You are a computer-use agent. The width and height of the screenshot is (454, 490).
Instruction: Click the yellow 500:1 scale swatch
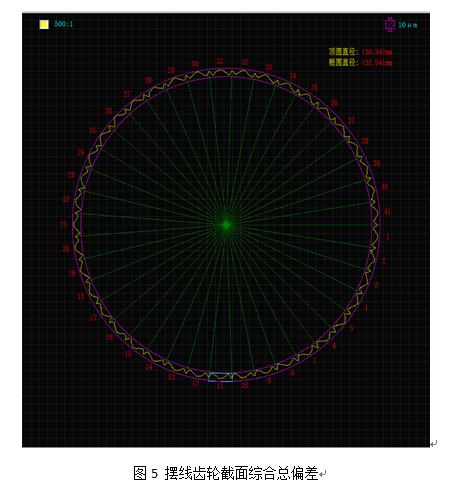point(44,24)
